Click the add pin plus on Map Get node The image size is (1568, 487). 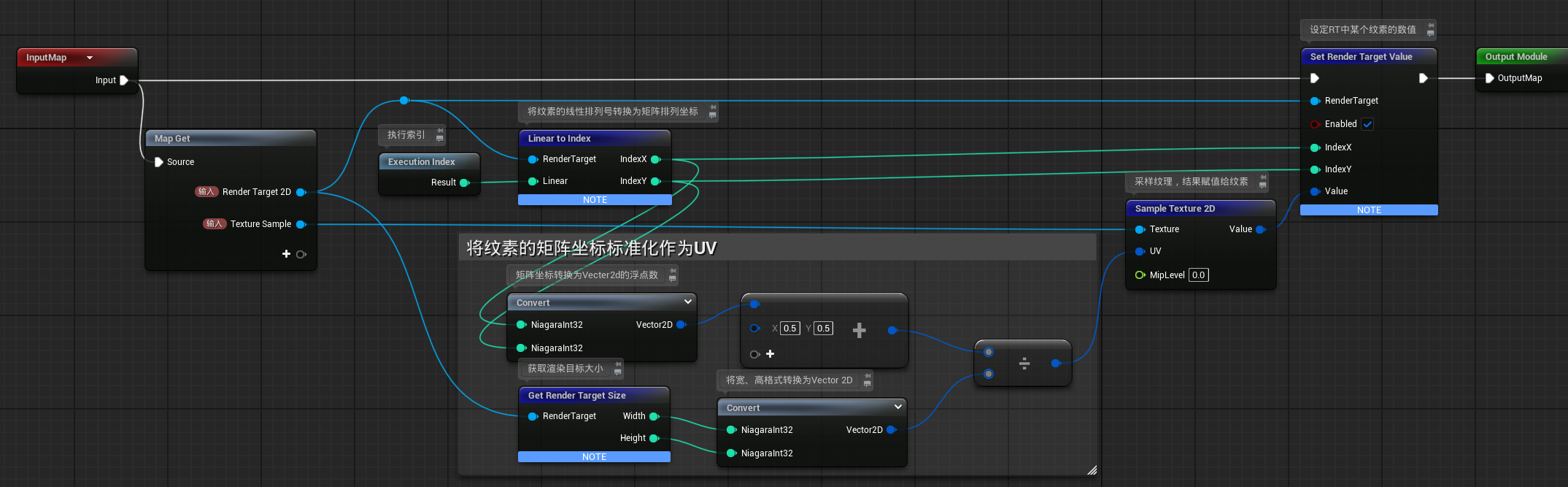pos(286,254)
